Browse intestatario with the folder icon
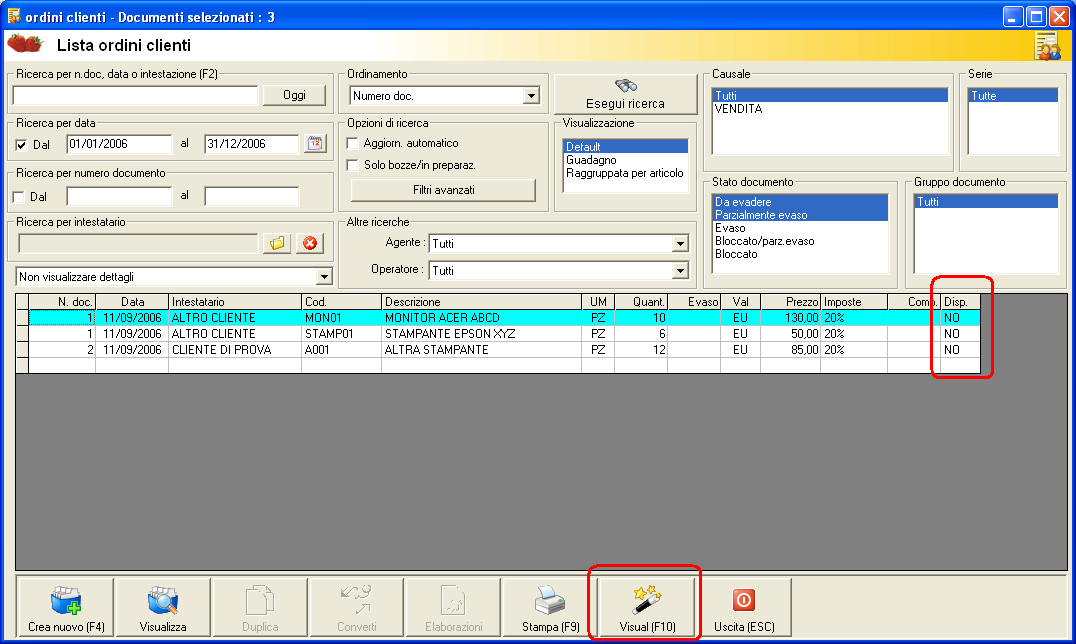Viewport: 1076px width, 644px height. click(277, 243)
